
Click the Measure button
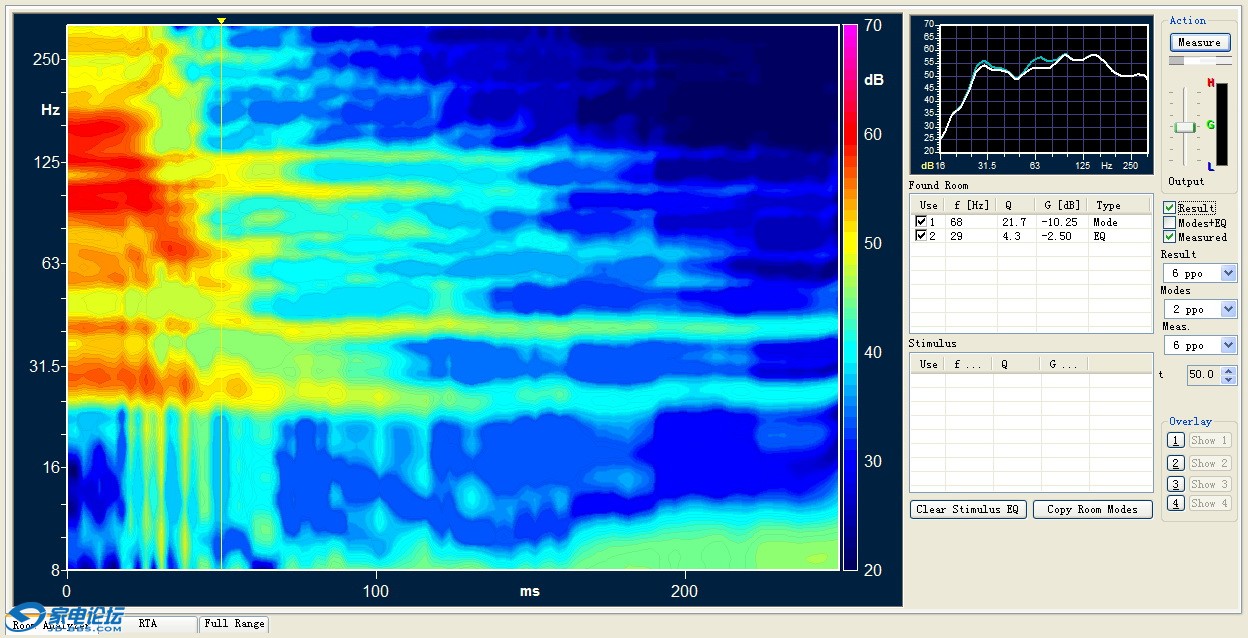click(1200, 42)
